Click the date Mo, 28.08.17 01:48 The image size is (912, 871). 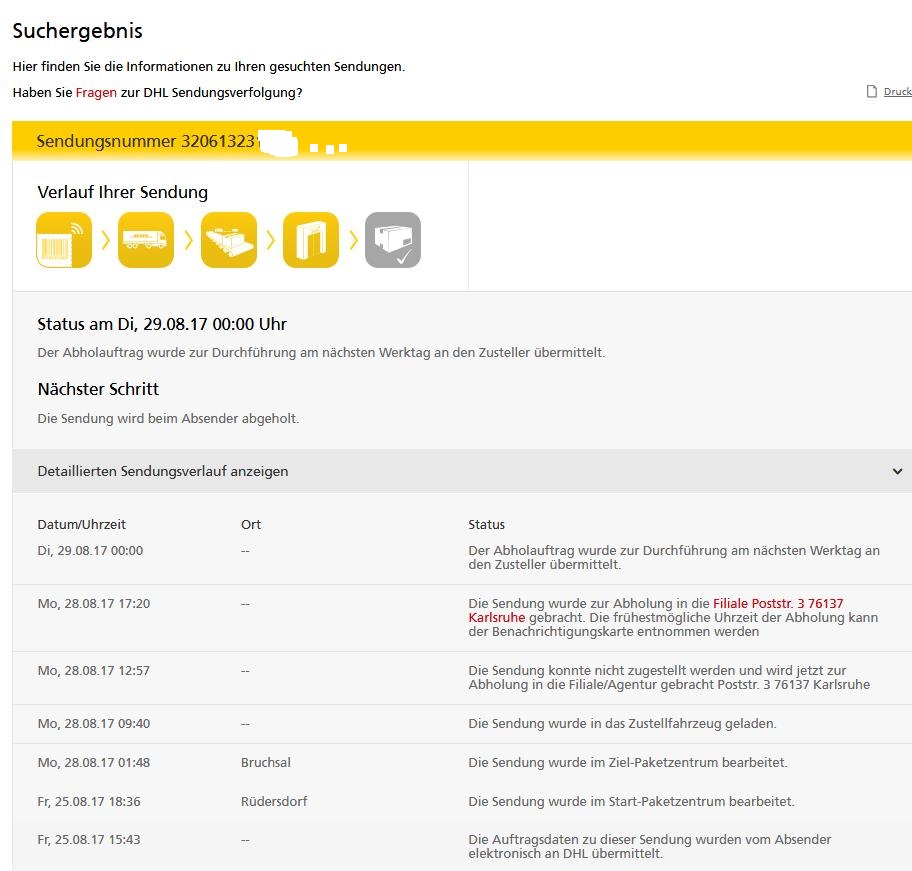tap(94, 762)
